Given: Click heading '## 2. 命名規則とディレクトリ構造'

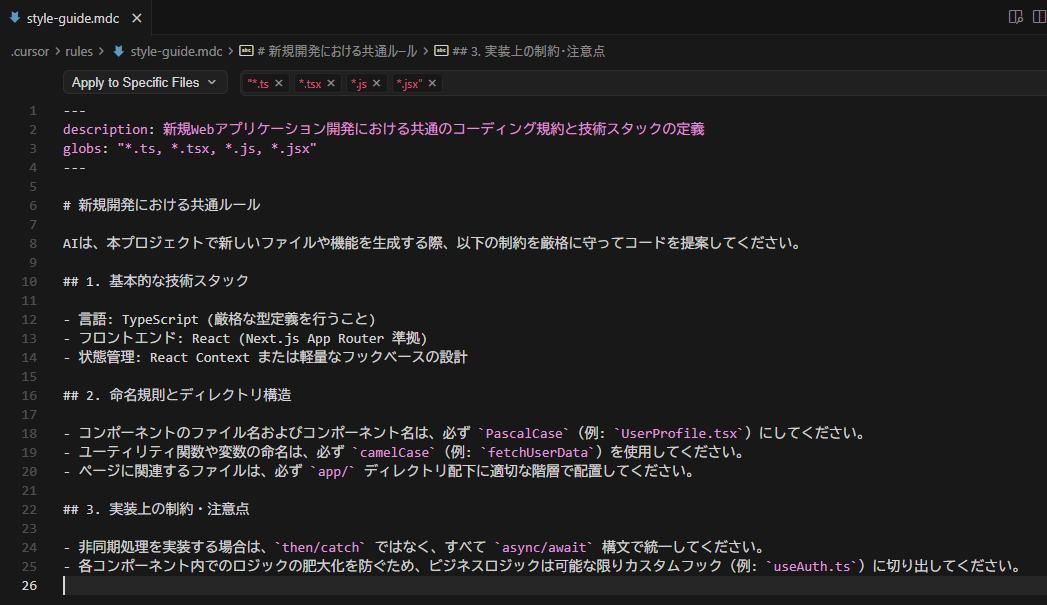Looking at the screenshot, I should coord(177,395).
